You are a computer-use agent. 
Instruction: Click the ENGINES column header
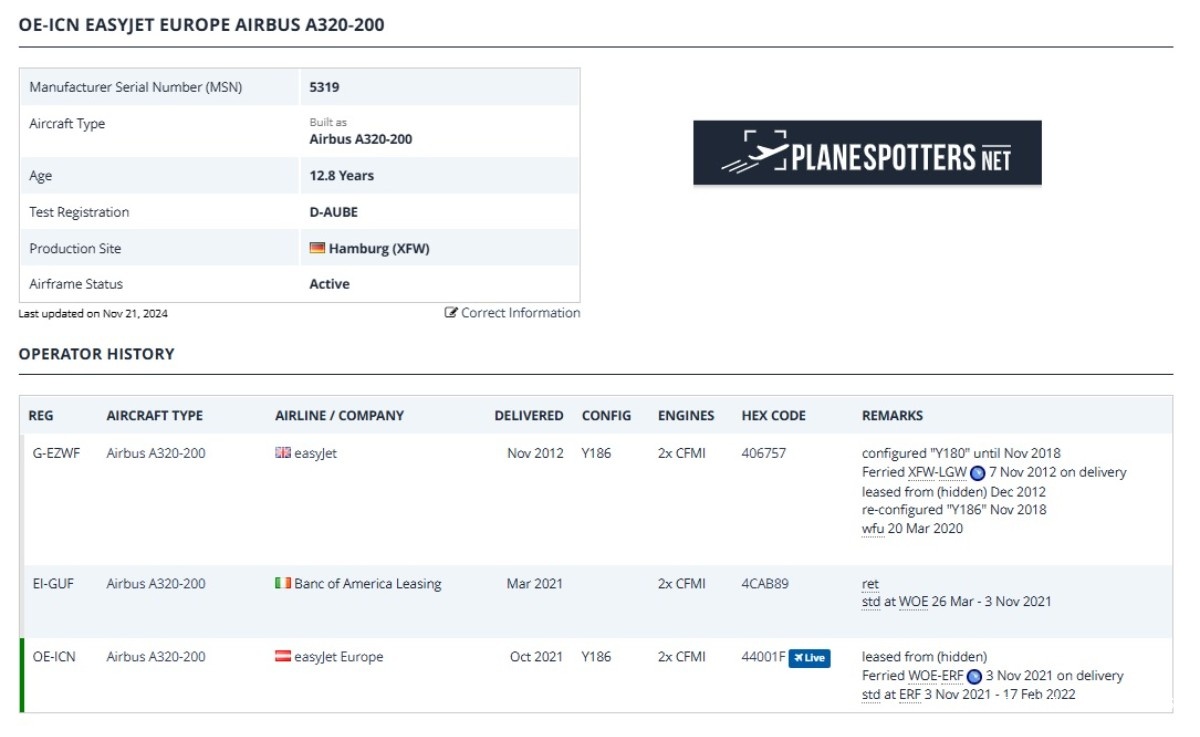[x=686, y=416]
